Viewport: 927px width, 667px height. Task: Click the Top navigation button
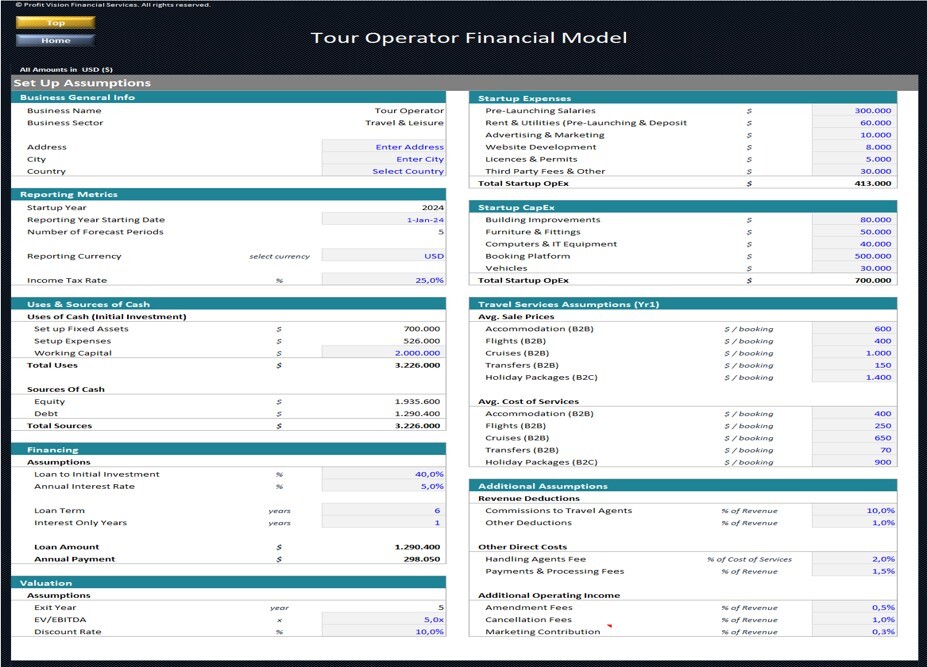(x=55, y=22)
